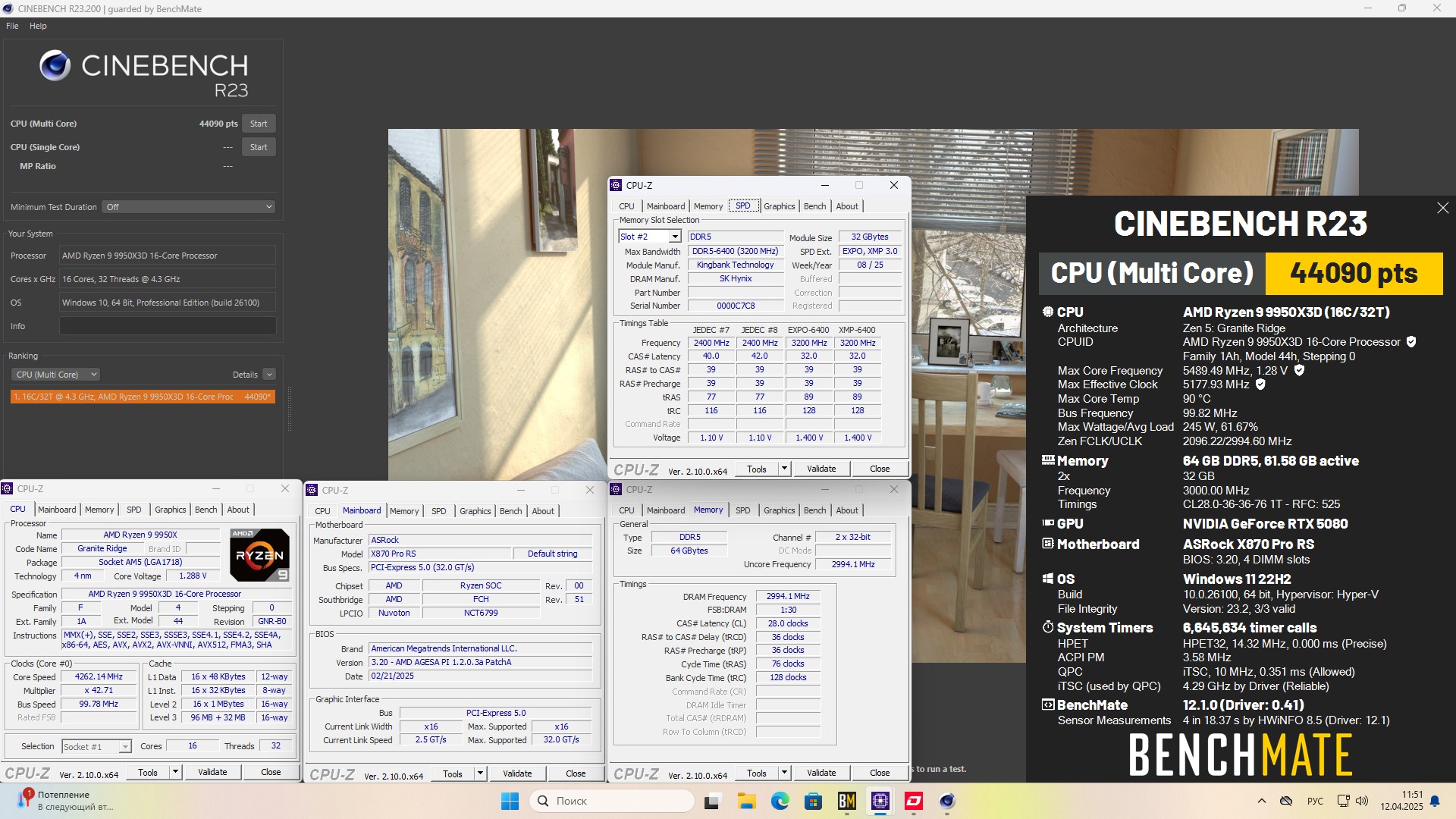Click Close in Mainboard CPU-Z window
1456x819 pixels.
pos(576,773)
